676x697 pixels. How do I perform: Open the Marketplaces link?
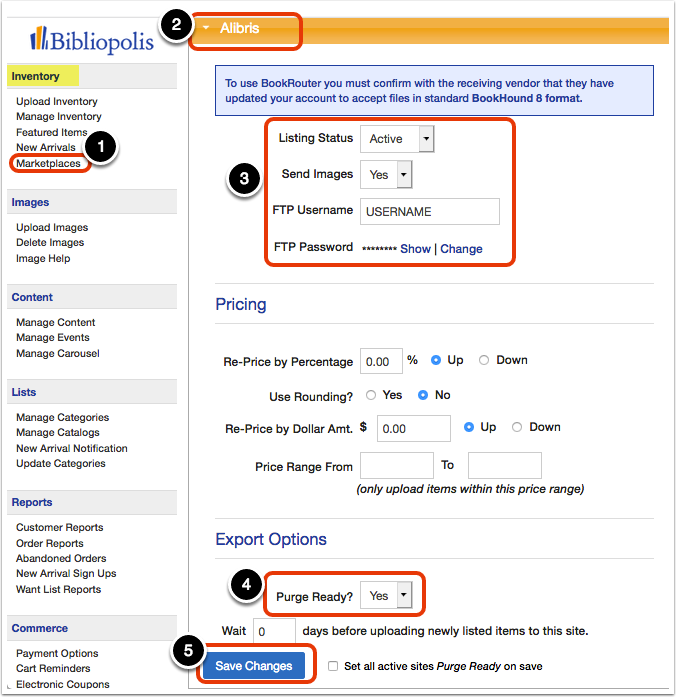coord(48,164)
